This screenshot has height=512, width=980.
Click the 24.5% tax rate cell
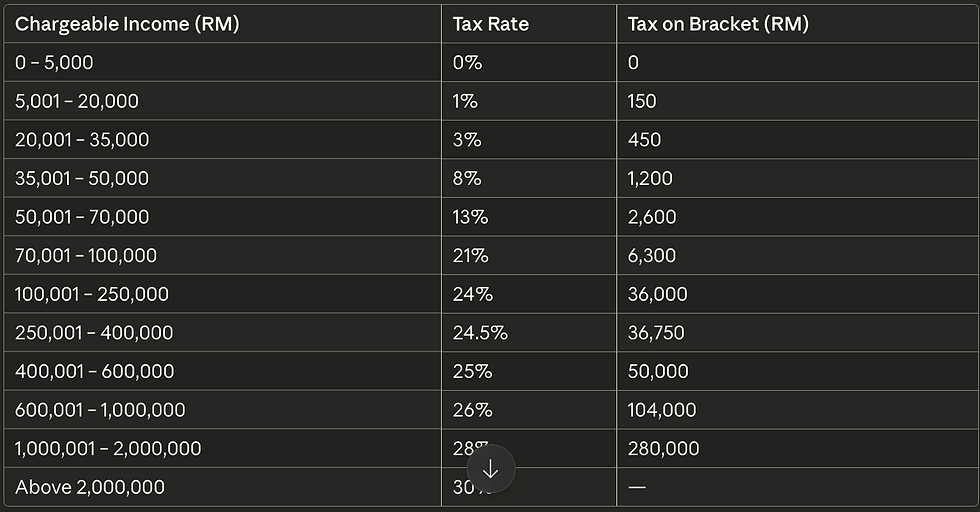point(480,333)
